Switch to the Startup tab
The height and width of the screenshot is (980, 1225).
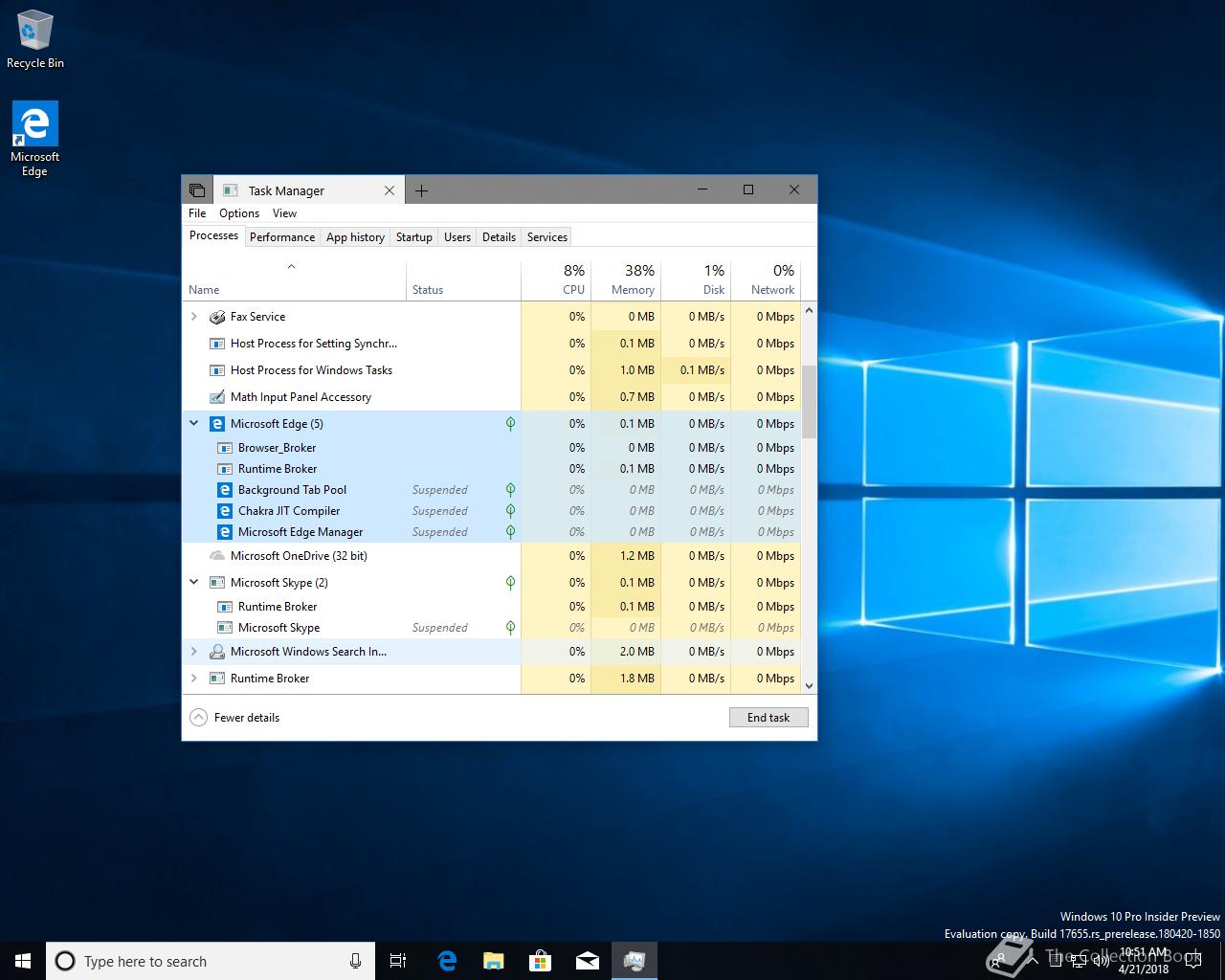(x=414, y=237)
